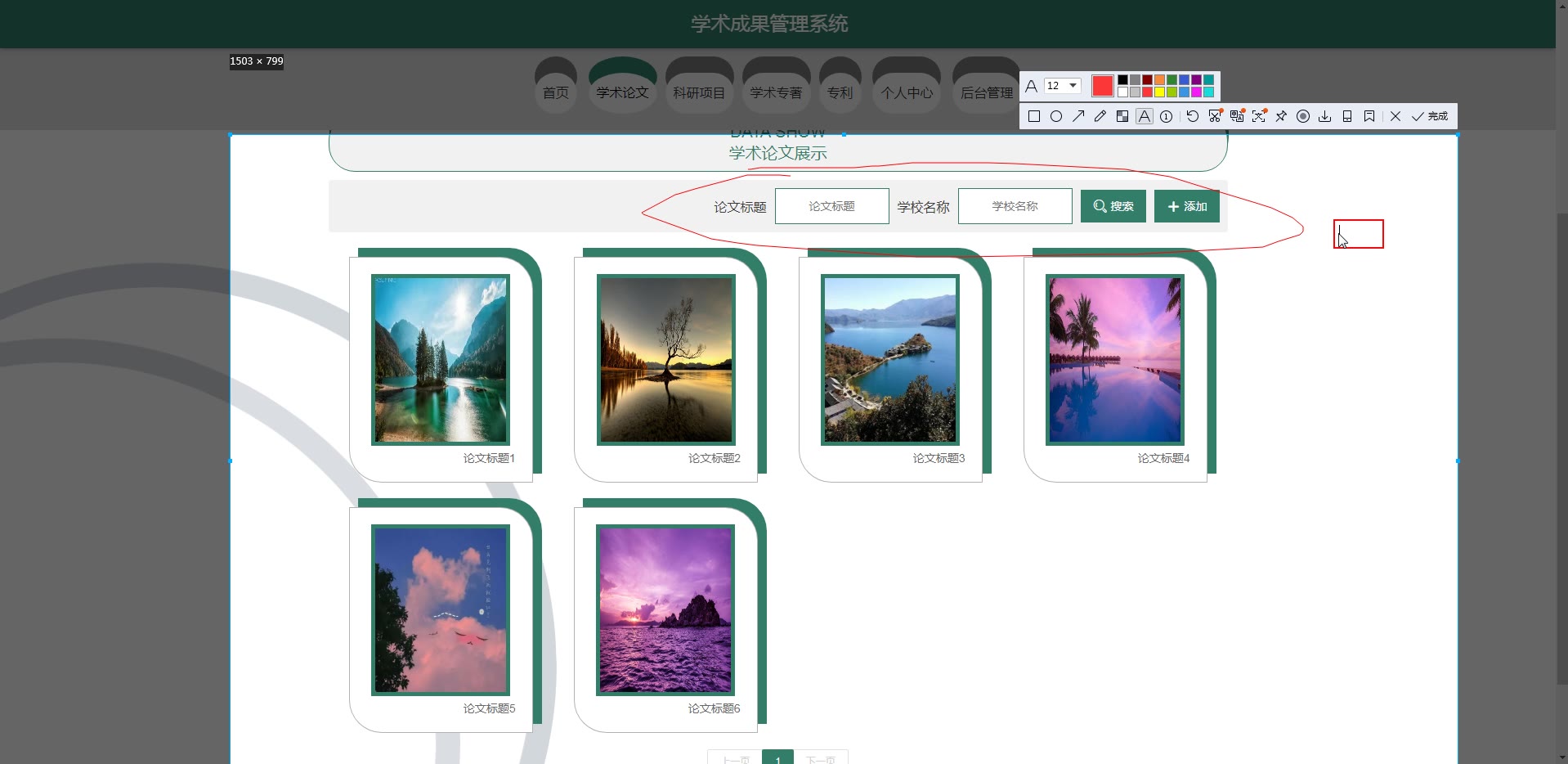Pick the black color swatch

tap(1122, 80)
